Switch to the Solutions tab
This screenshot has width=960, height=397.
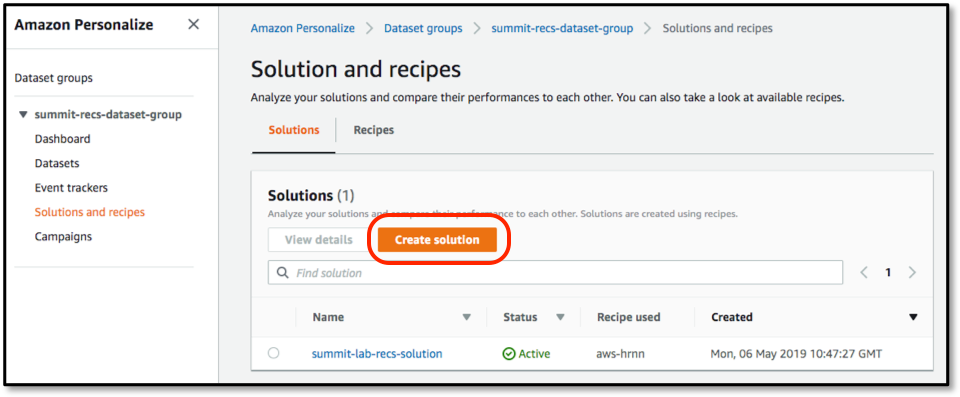[294, 130]
